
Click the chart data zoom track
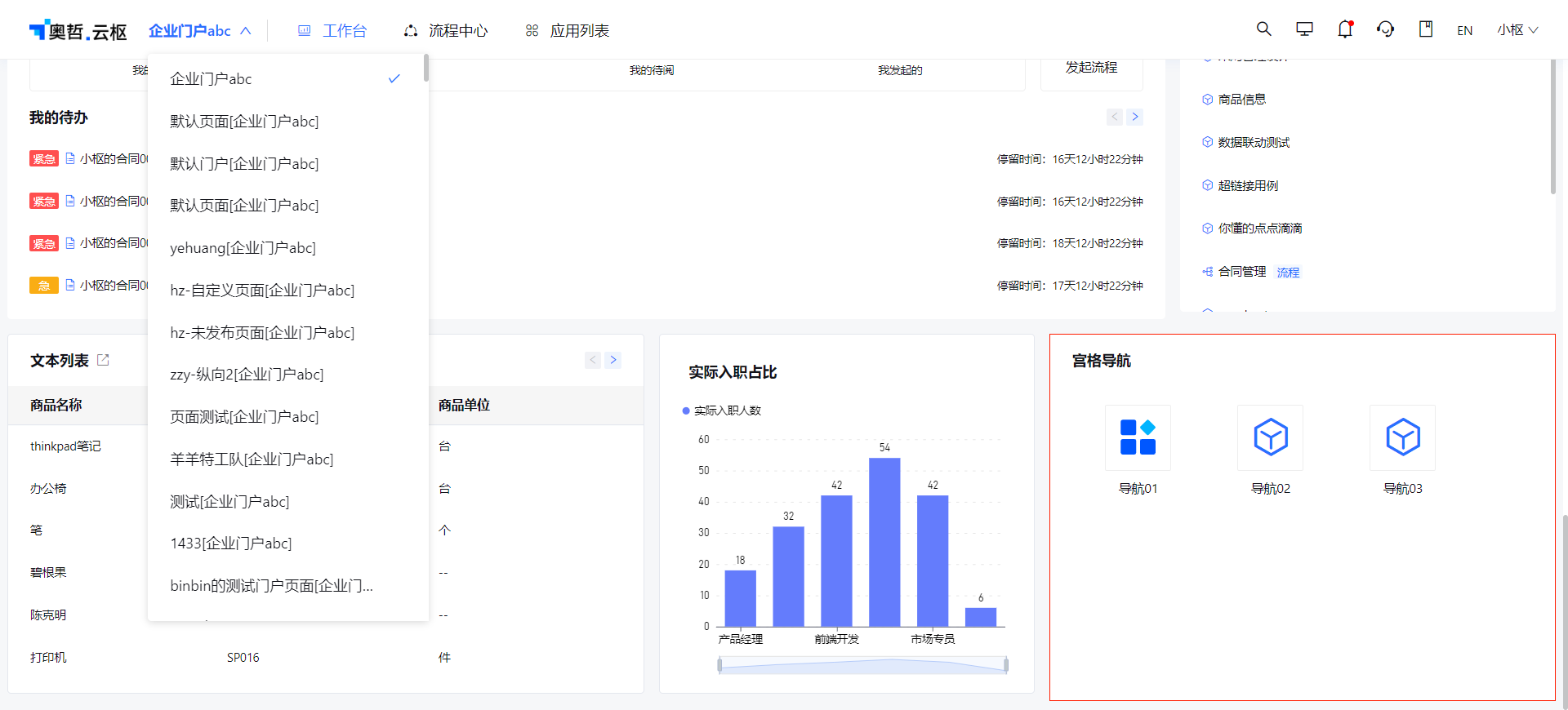point(863,665)
